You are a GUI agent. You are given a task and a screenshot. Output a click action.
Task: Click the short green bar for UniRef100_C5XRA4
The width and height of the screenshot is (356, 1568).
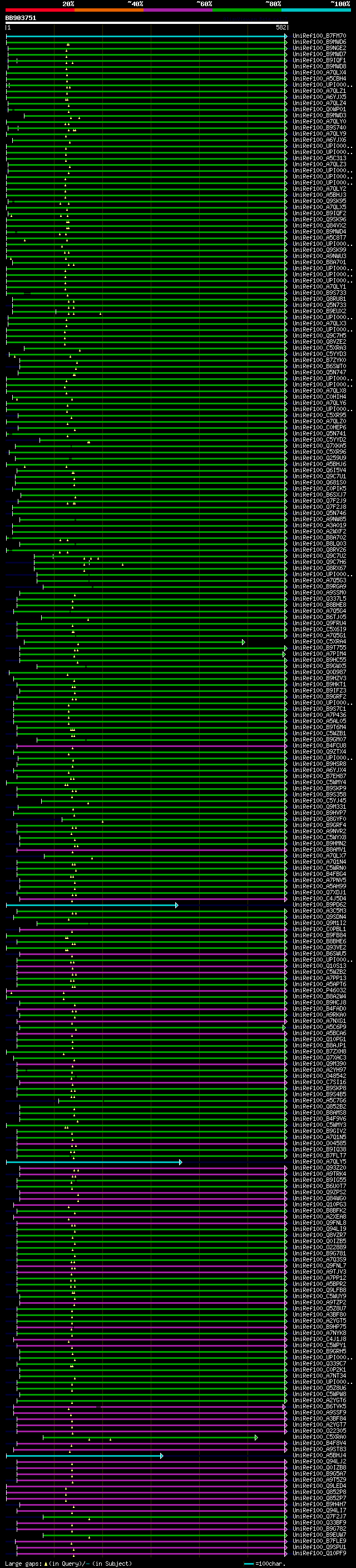pos(134,641)
